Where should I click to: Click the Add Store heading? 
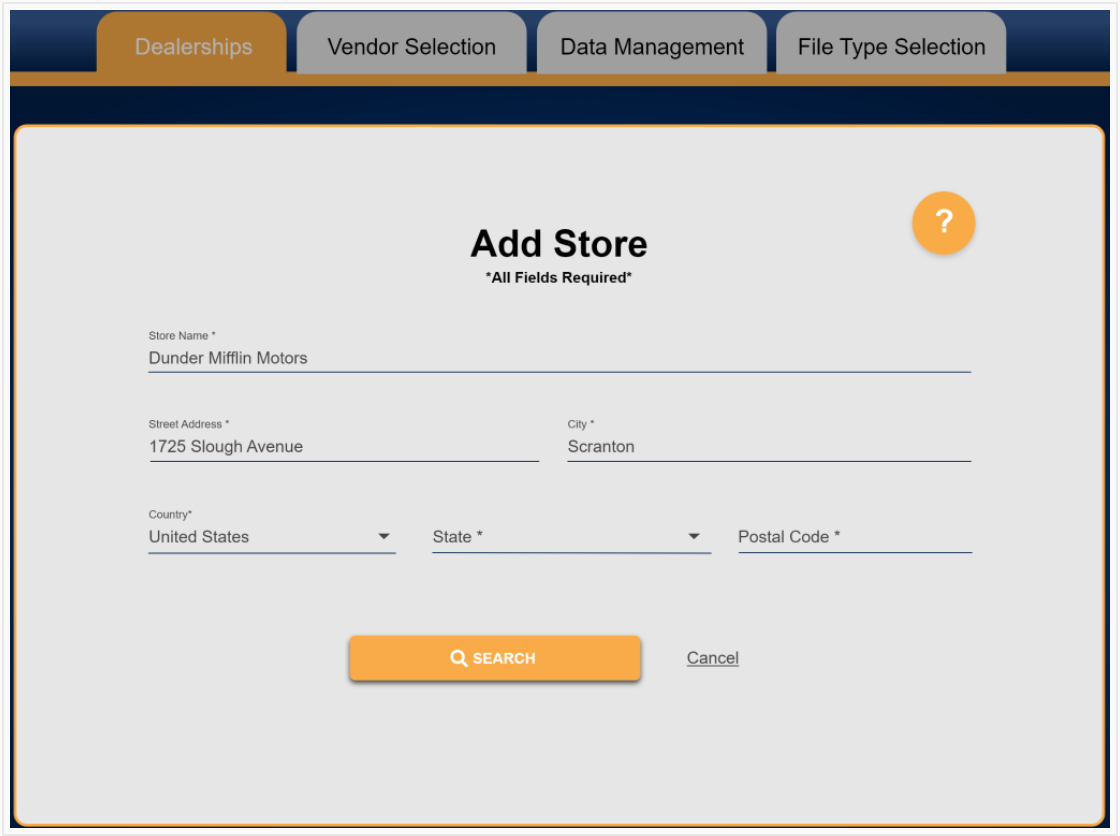(559, 244)
